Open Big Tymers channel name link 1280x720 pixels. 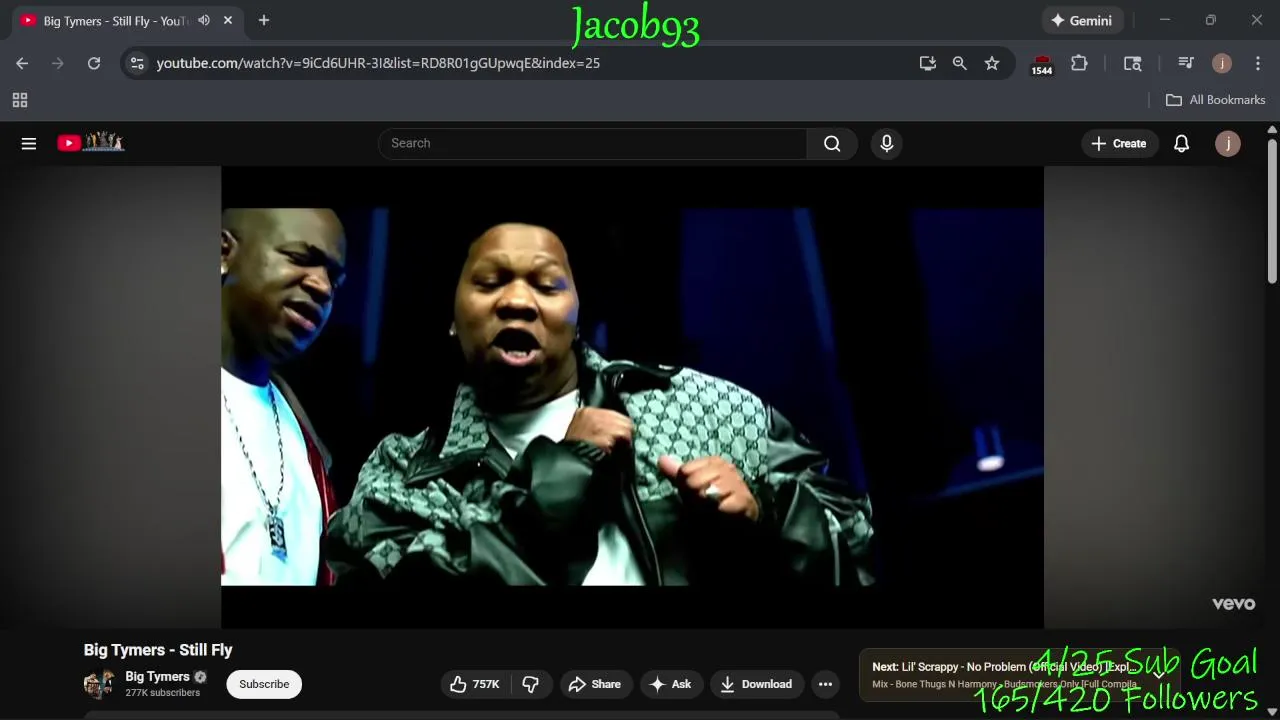click(x=157, y=677)
